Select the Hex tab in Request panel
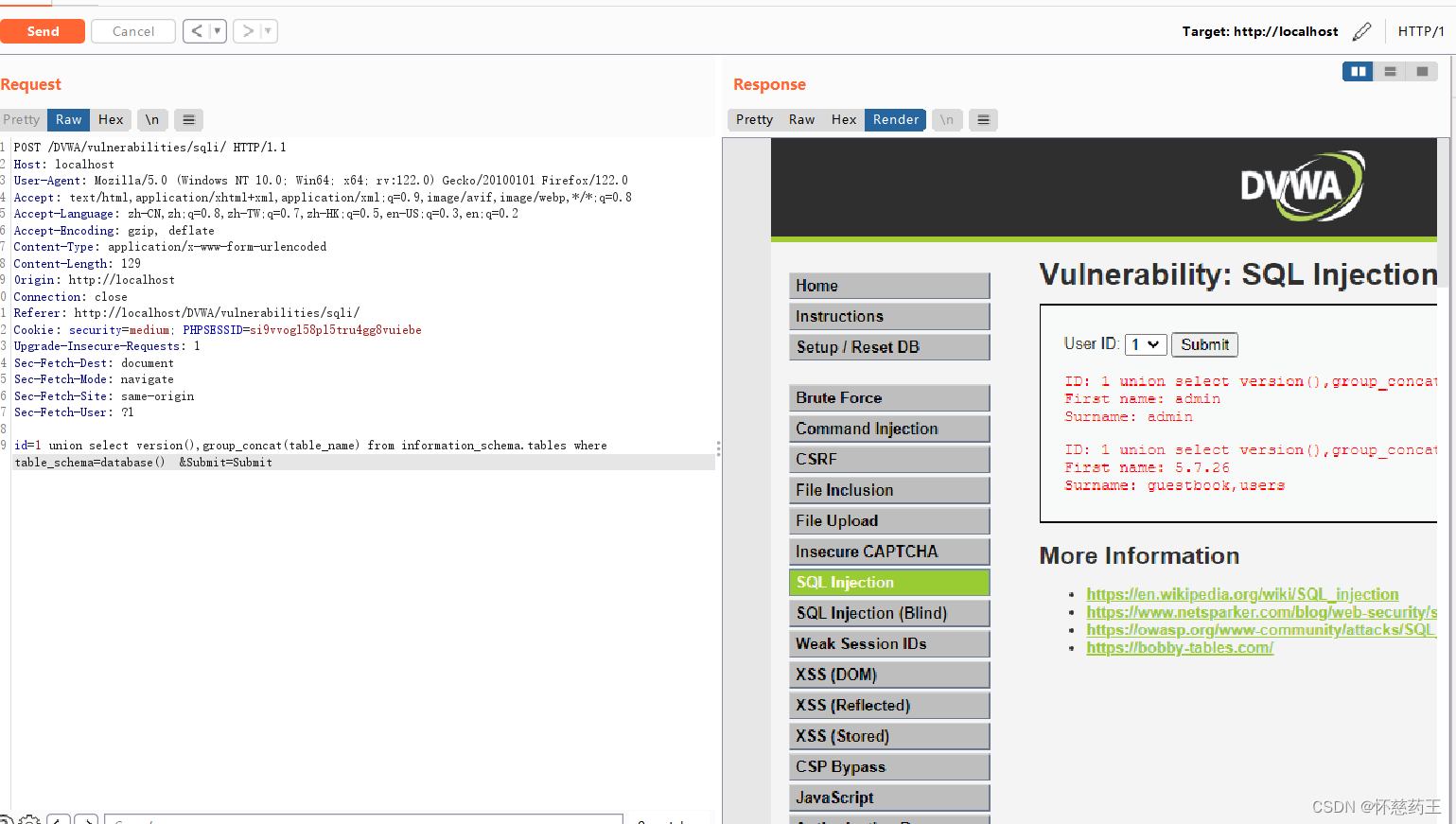 tap(111, 119)
